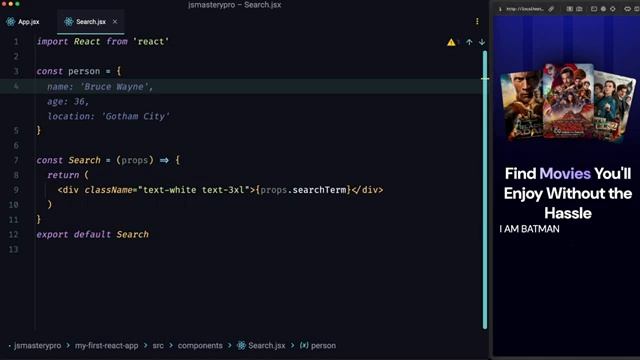Click the export default Search line
This screenshot has width=640, height=360.
pos(93,234)
